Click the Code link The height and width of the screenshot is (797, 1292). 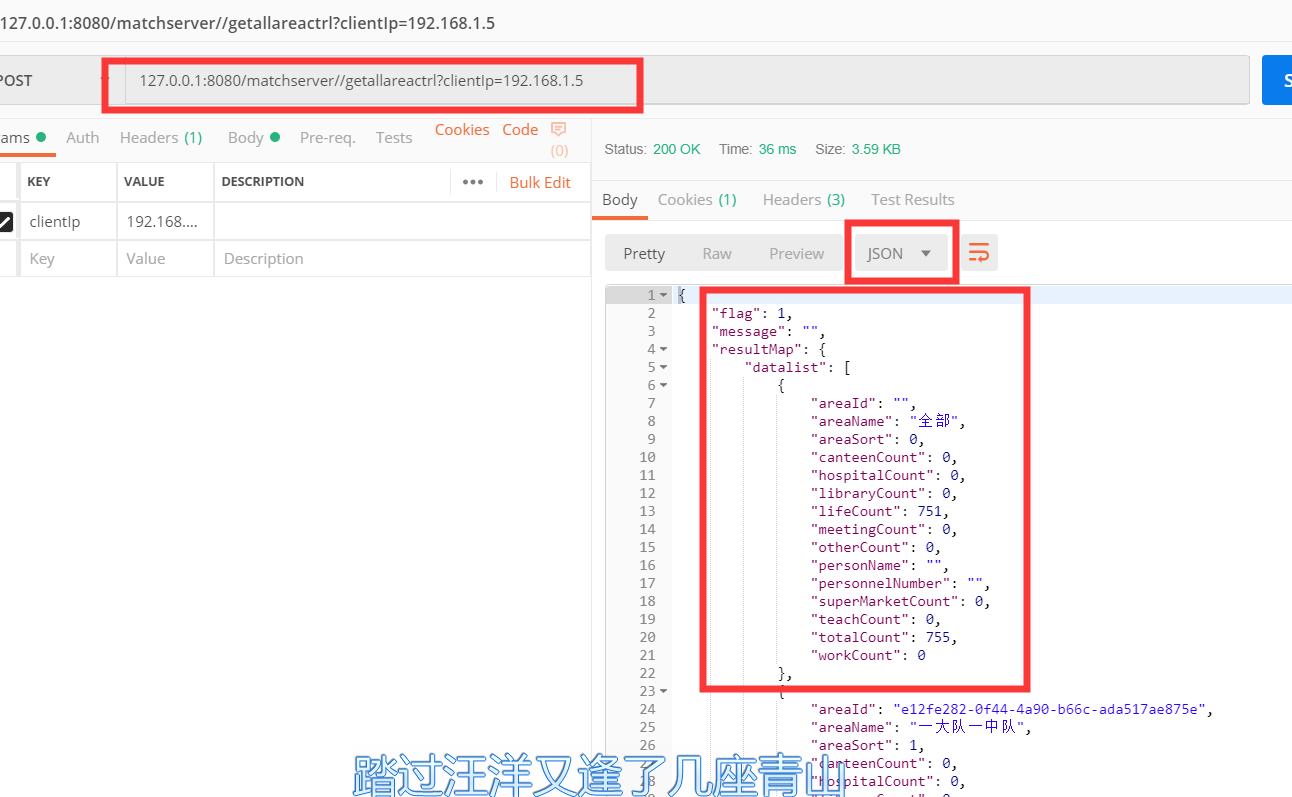coord(520,130)
